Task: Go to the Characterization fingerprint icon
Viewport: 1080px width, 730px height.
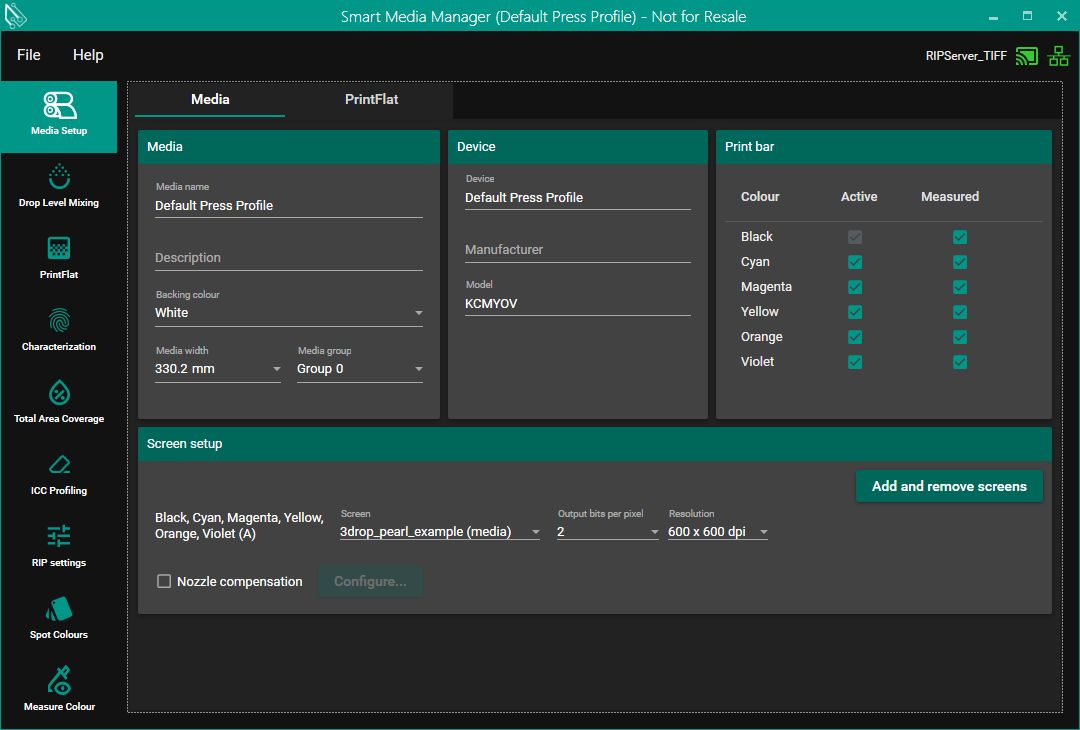Action: click(x=59, y=330)
